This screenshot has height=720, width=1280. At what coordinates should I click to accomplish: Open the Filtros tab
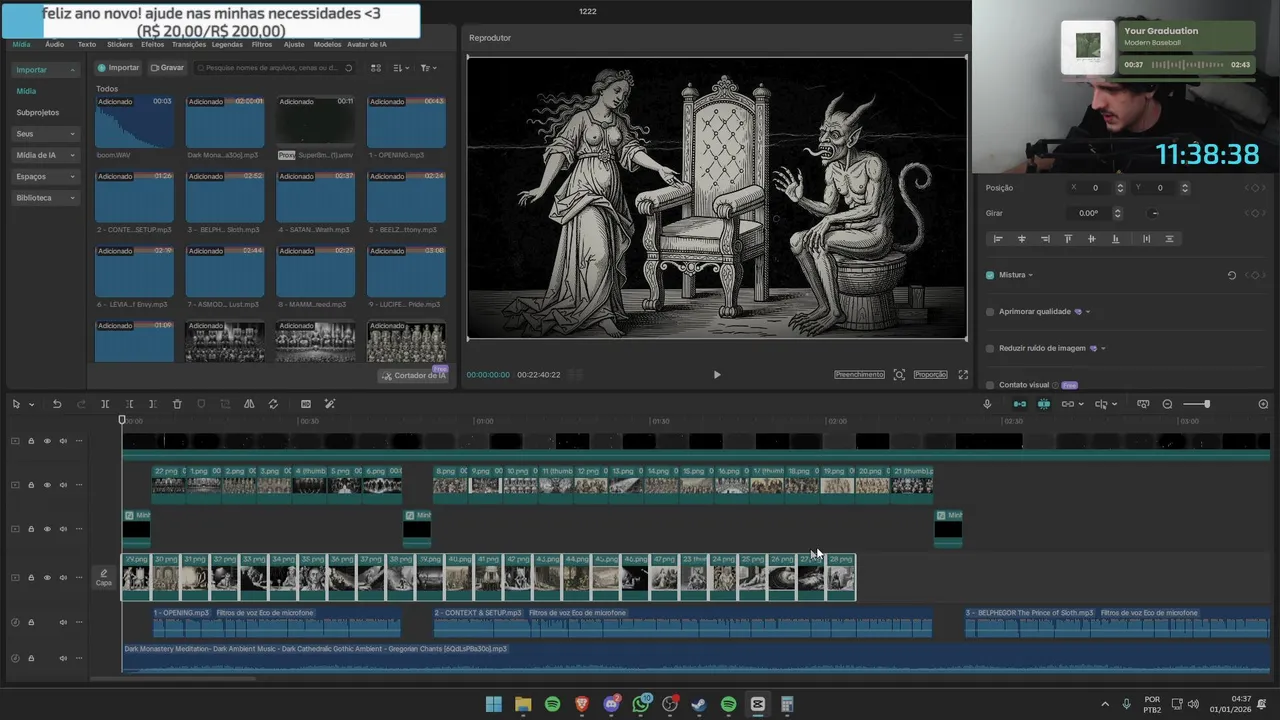point(262,44)
